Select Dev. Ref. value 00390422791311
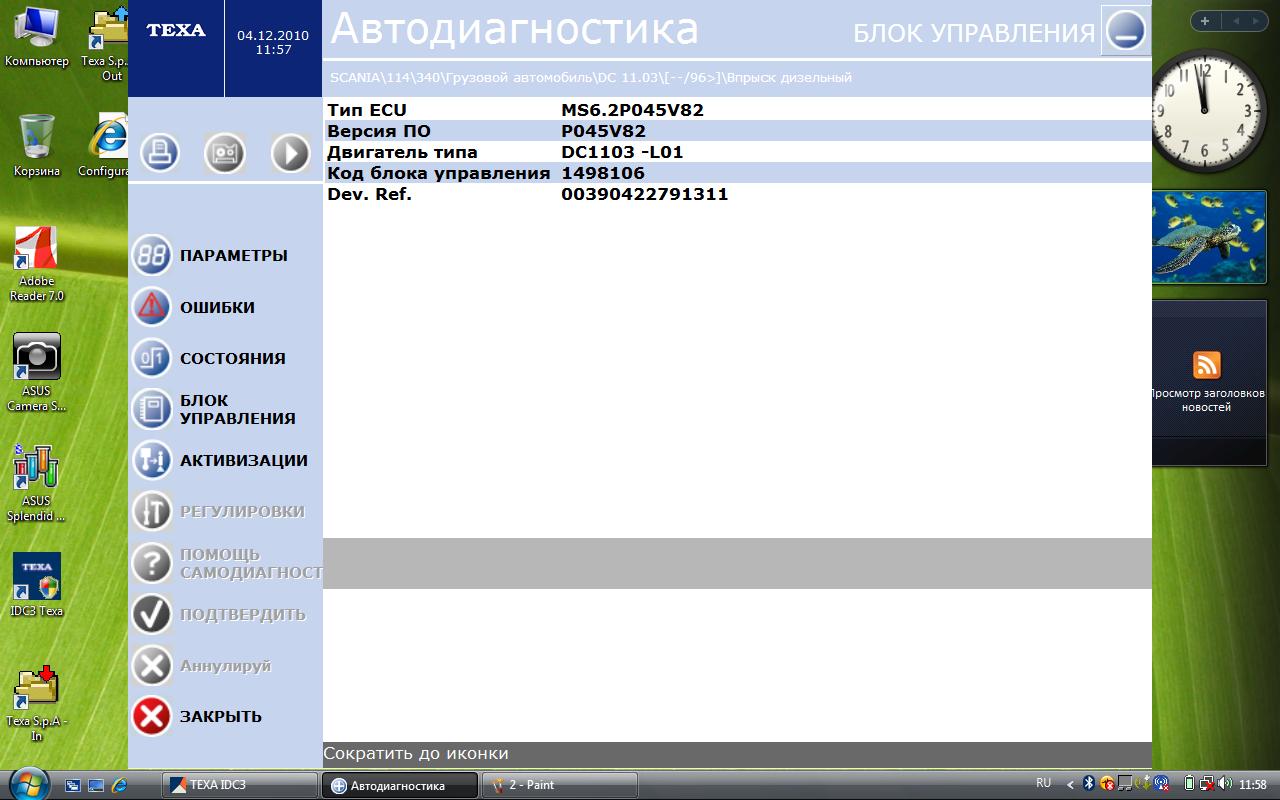1280x800 pixels. (x=645, y=194)
